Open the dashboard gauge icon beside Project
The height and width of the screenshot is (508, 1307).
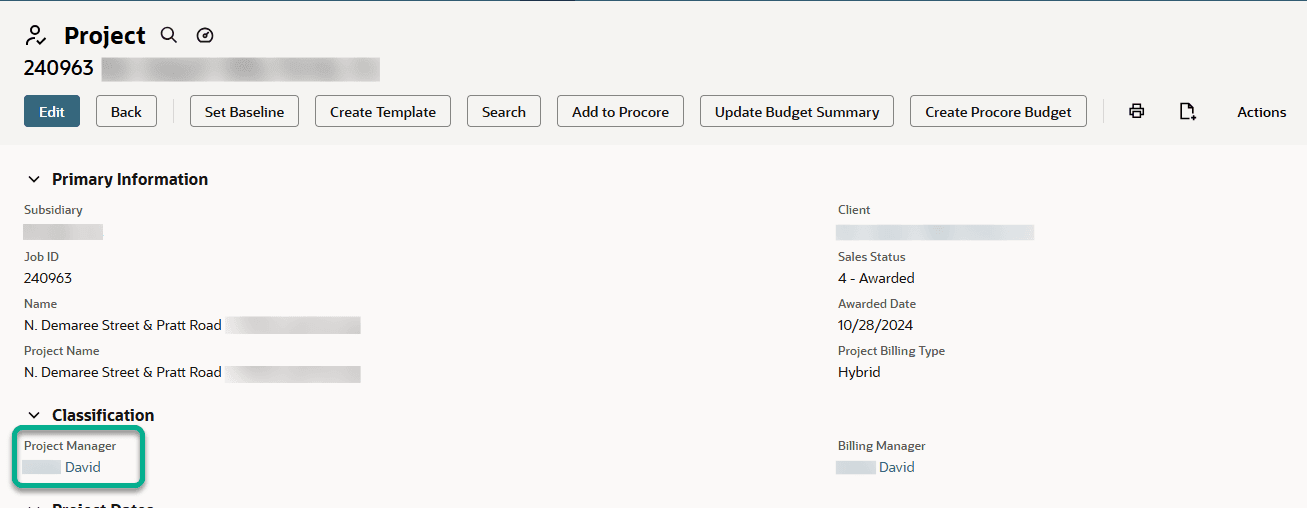click(x=205, y=35)
